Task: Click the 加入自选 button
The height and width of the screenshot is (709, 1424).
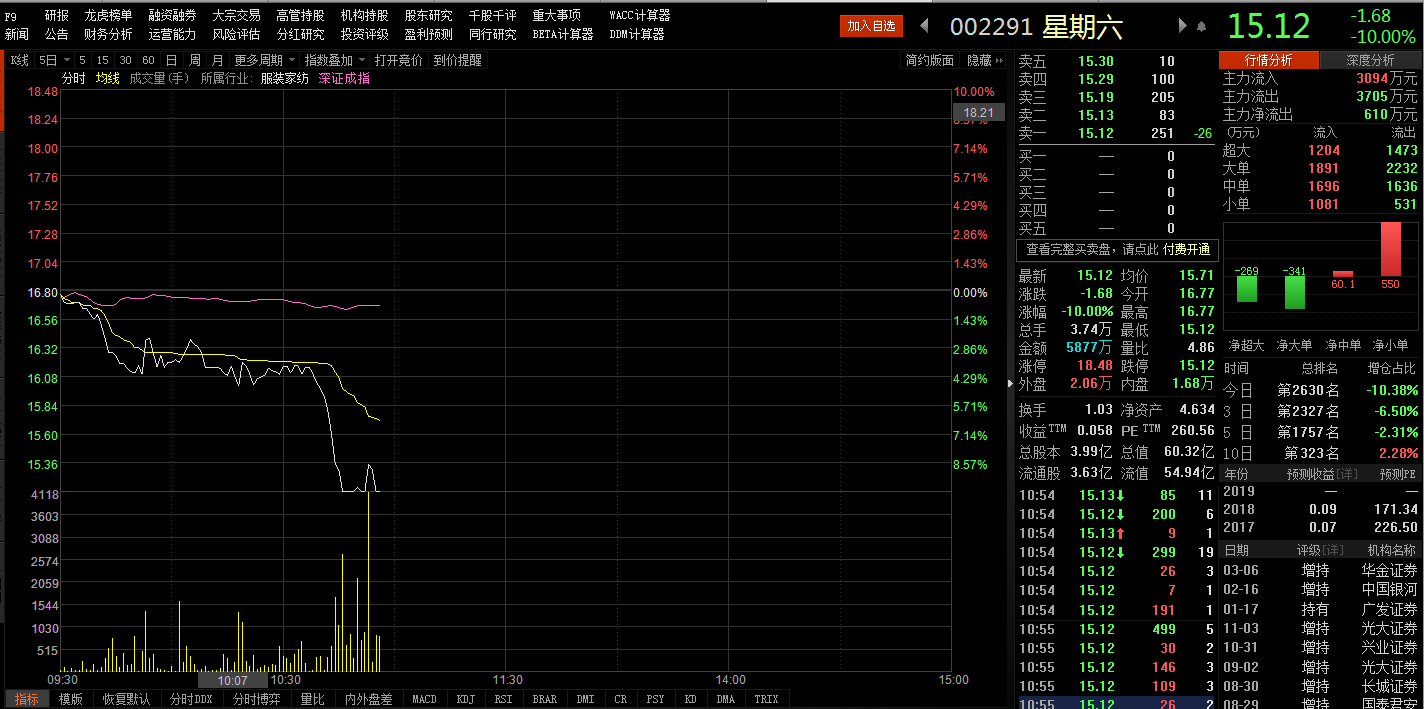Action: click(x=871, y=26)
